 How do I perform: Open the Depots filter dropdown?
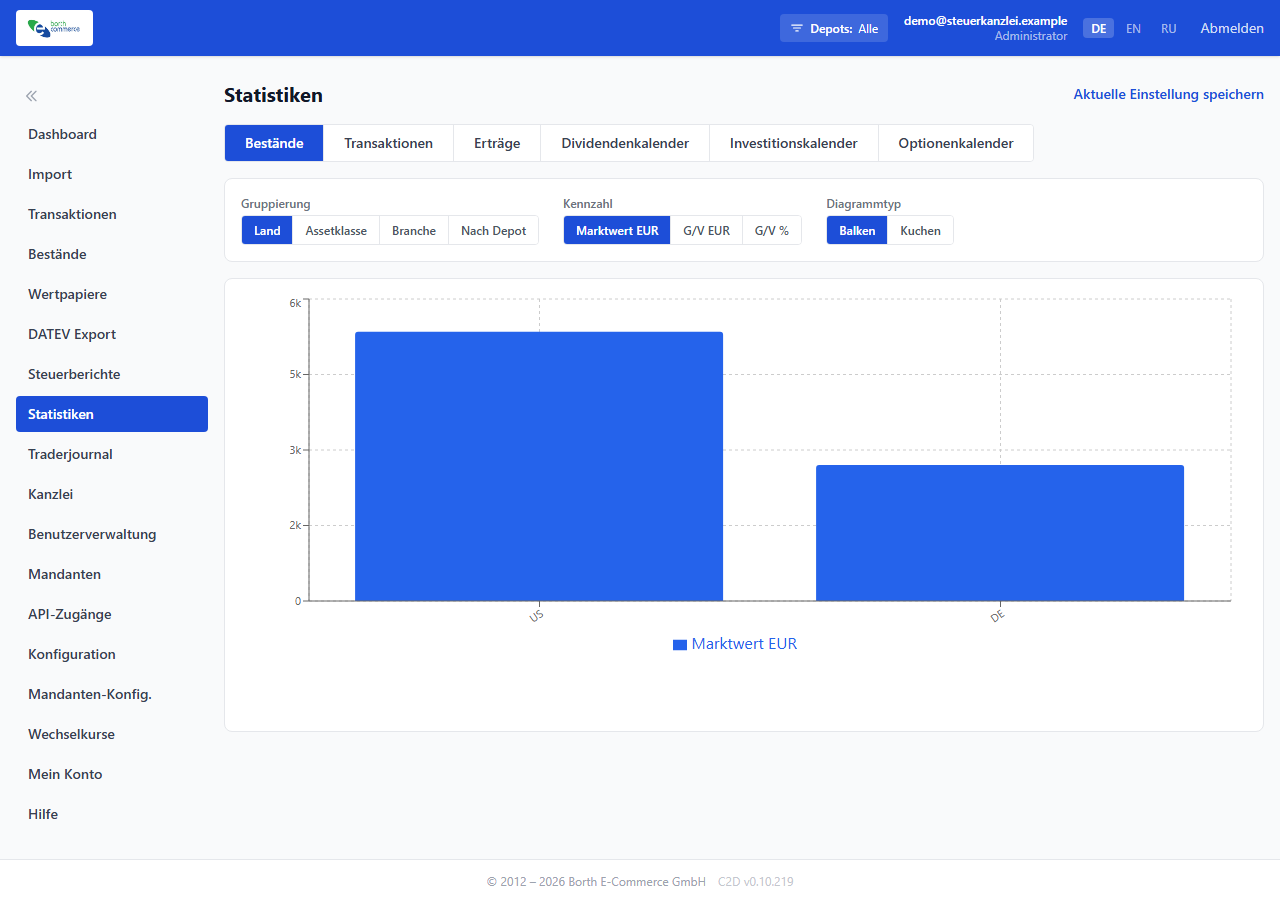pyautogui.click(x=834, y=28)
